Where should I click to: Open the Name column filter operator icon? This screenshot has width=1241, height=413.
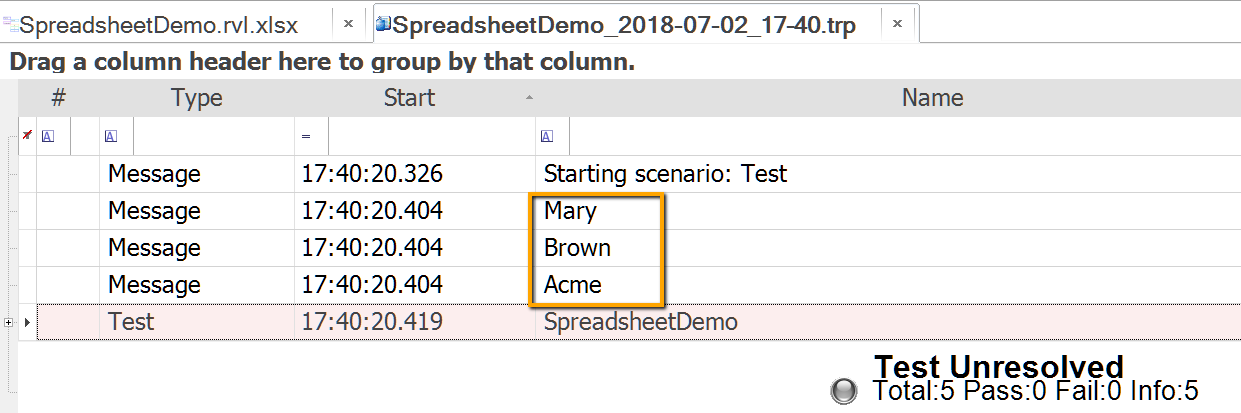(x=547, y=136)
